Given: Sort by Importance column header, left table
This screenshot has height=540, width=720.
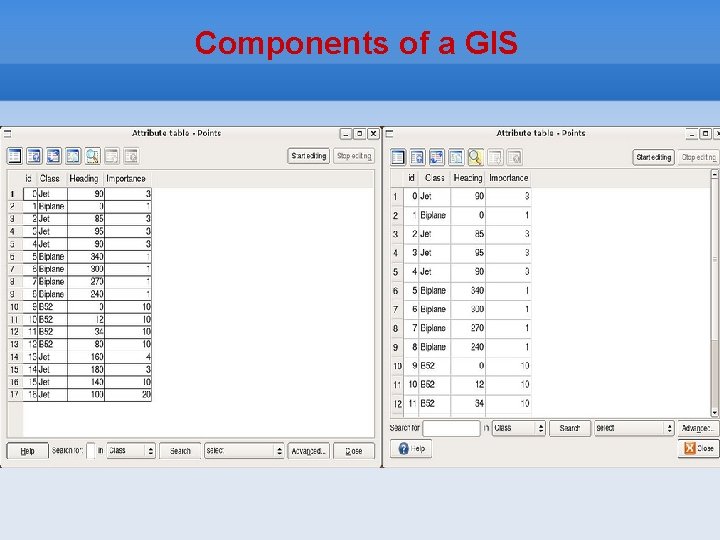Looking at the screenshot, I should coord(127,179).
